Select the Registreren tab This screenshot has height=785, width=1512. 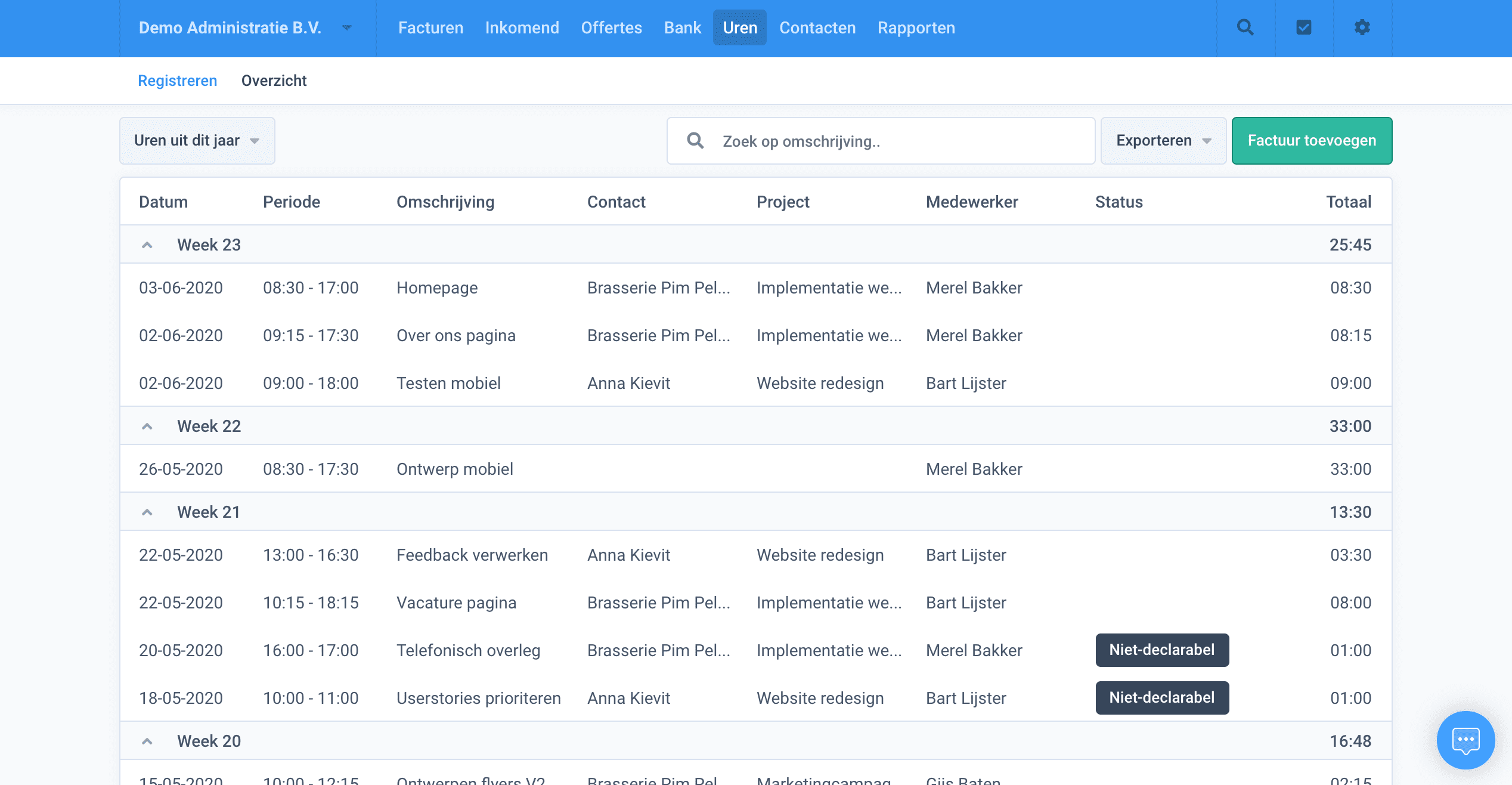click(x=177, y=81)
